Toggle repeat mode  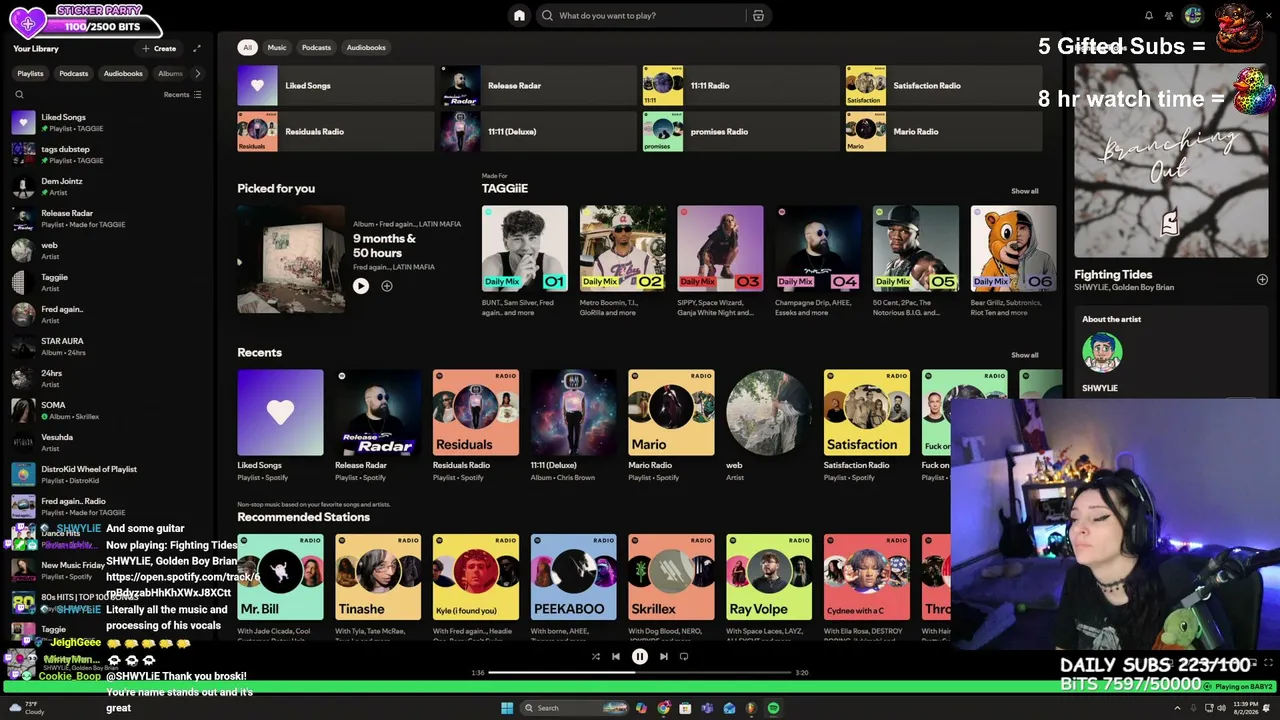tap(684, 657)
